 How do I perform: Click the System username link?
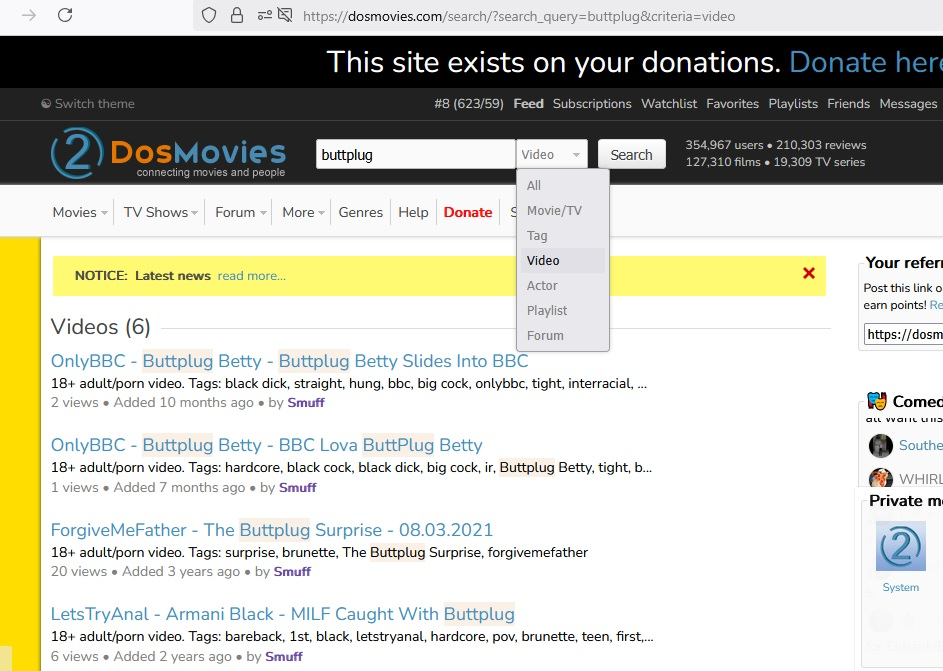click(x=900, y=587)
